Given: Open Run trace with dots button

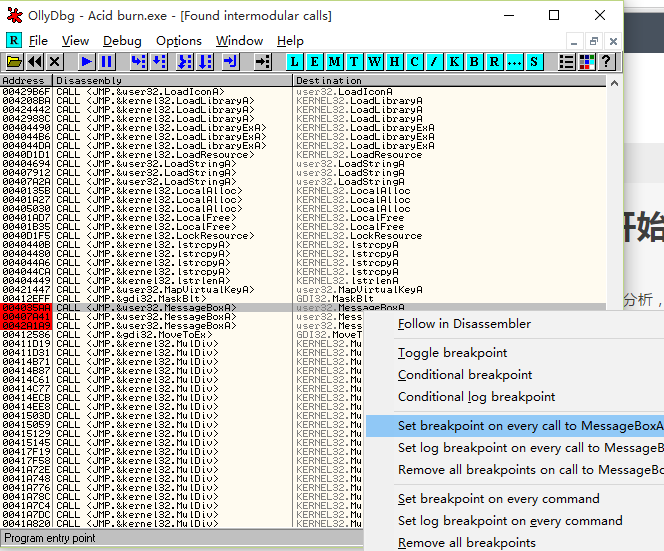Looking at the screenshot, I should tap(514, 62).
